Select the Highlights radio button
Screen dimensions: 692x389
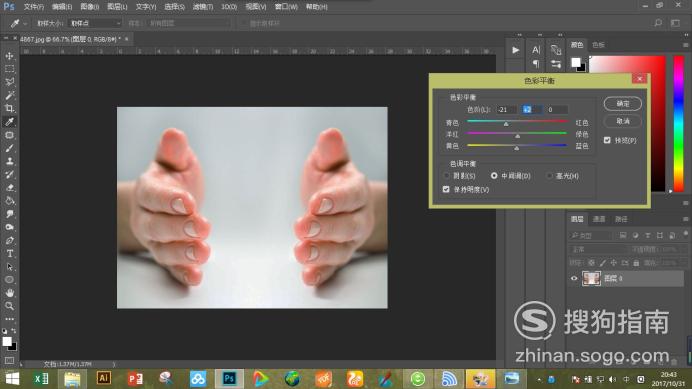click(549, 176)
